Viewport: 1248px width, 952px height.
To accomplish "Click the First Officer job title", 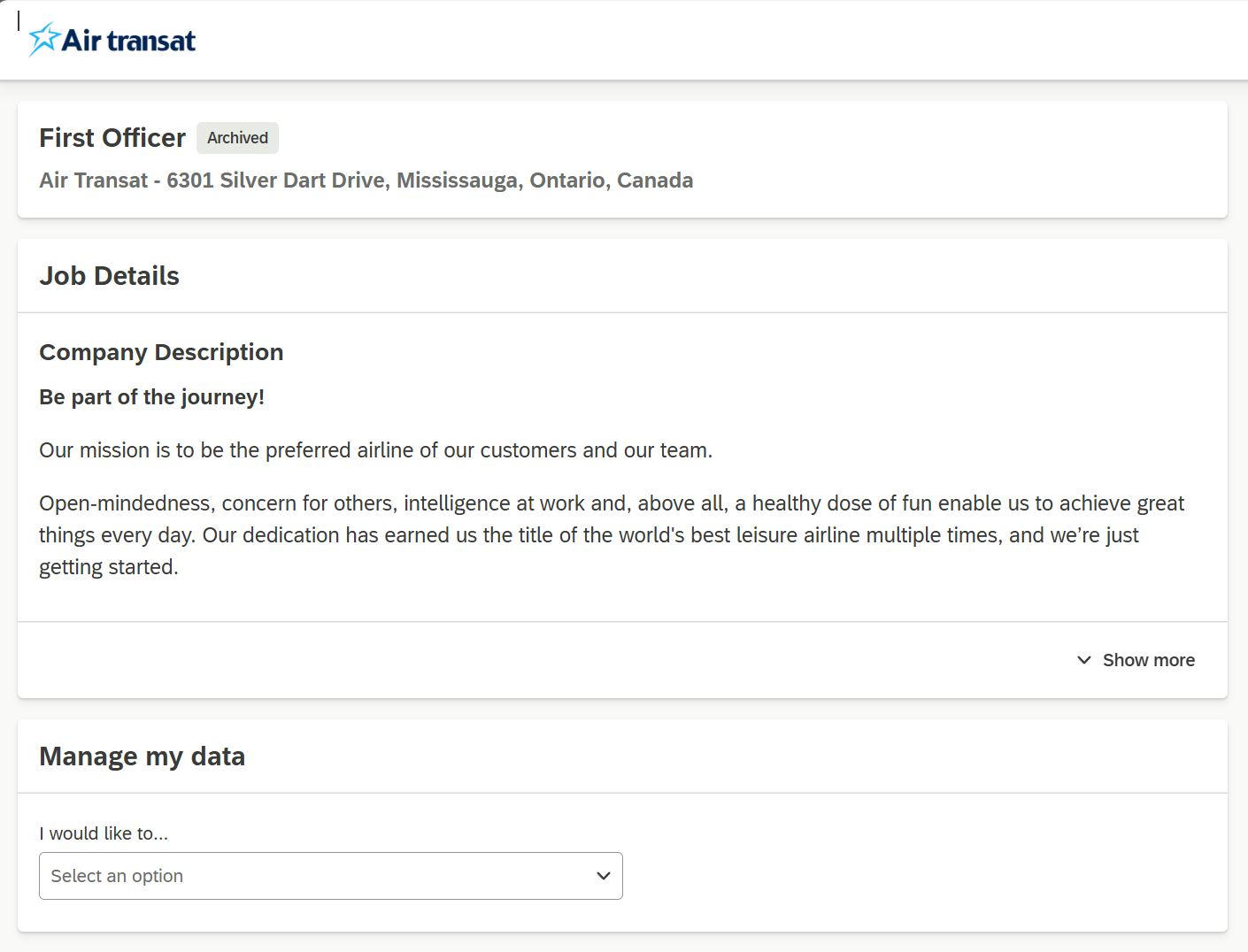I will click(112, 138).
